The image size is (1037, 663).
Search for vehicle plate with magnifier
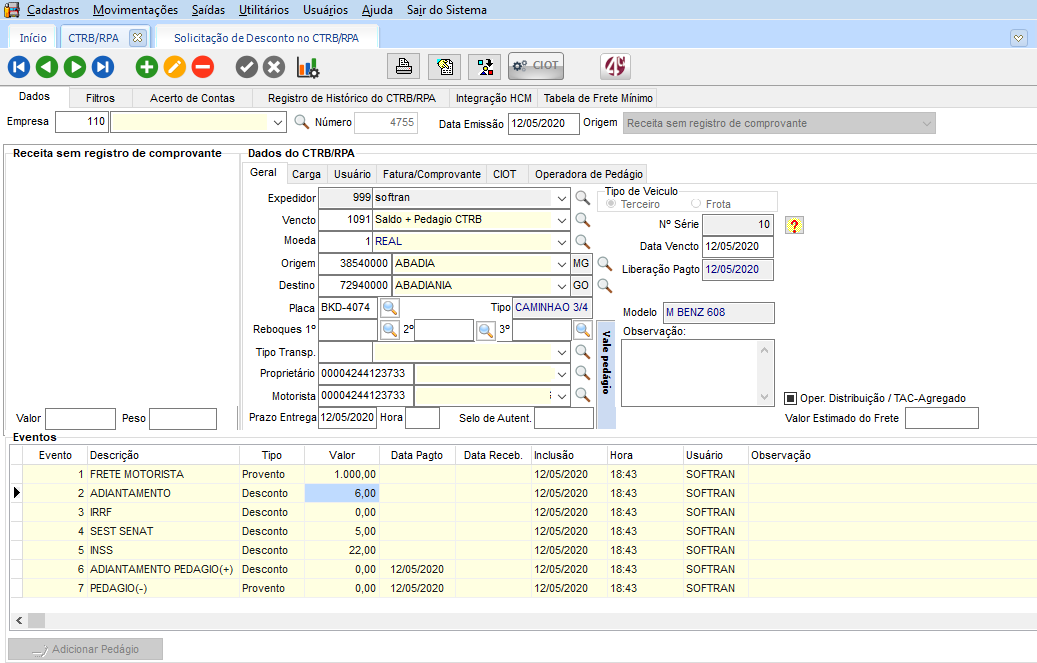click(x=390, y=307)
